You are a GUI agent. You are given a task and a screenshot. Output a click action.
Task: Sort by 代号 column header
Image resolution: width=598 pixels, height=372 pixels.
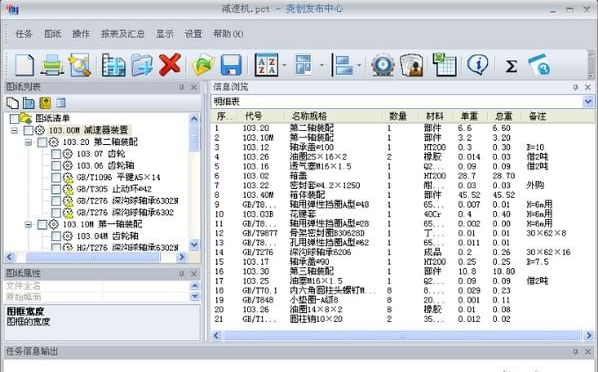click(x=260, y=116)
